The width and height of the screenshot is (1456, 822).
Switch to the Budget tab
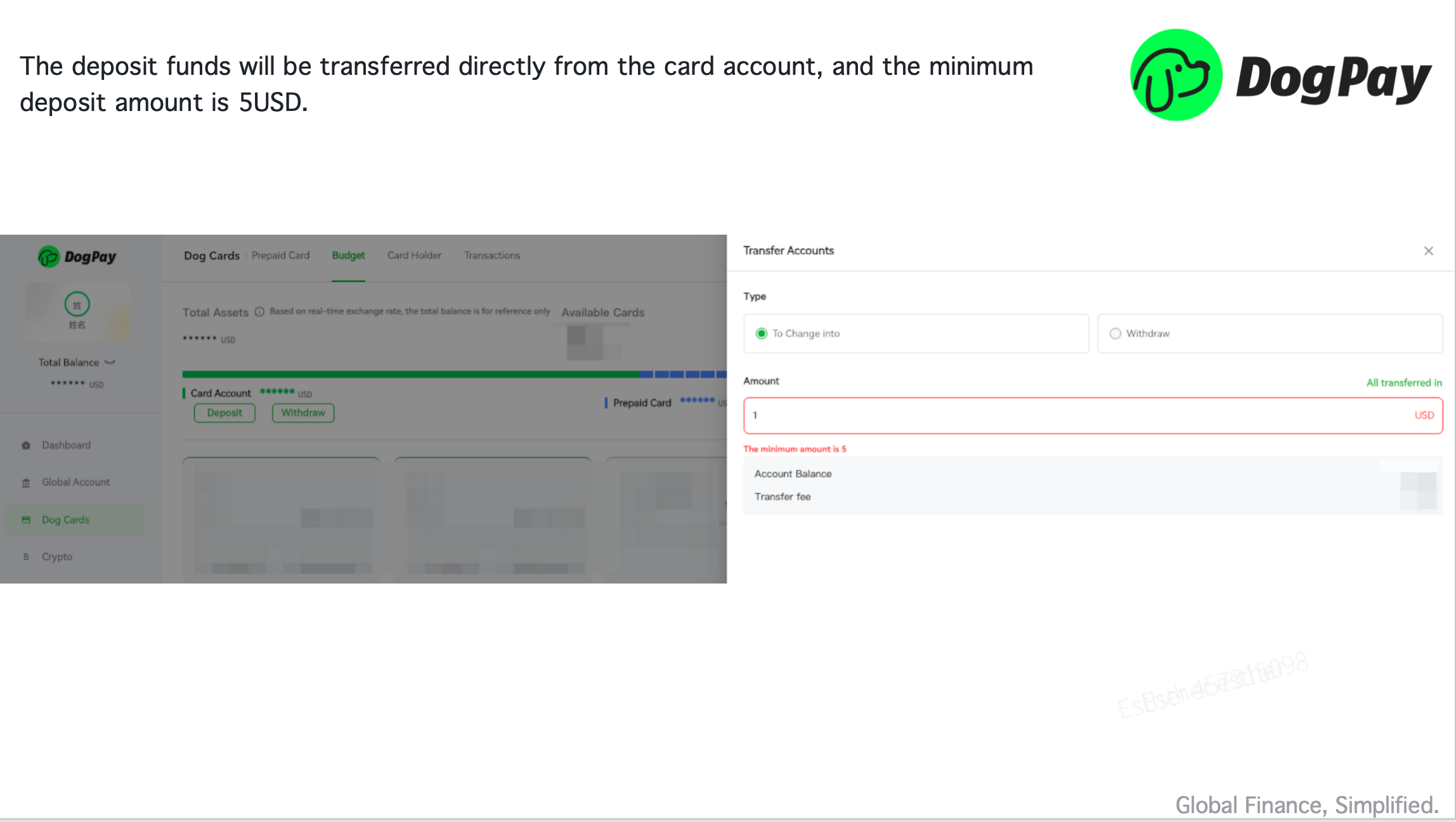coord(348,255)
